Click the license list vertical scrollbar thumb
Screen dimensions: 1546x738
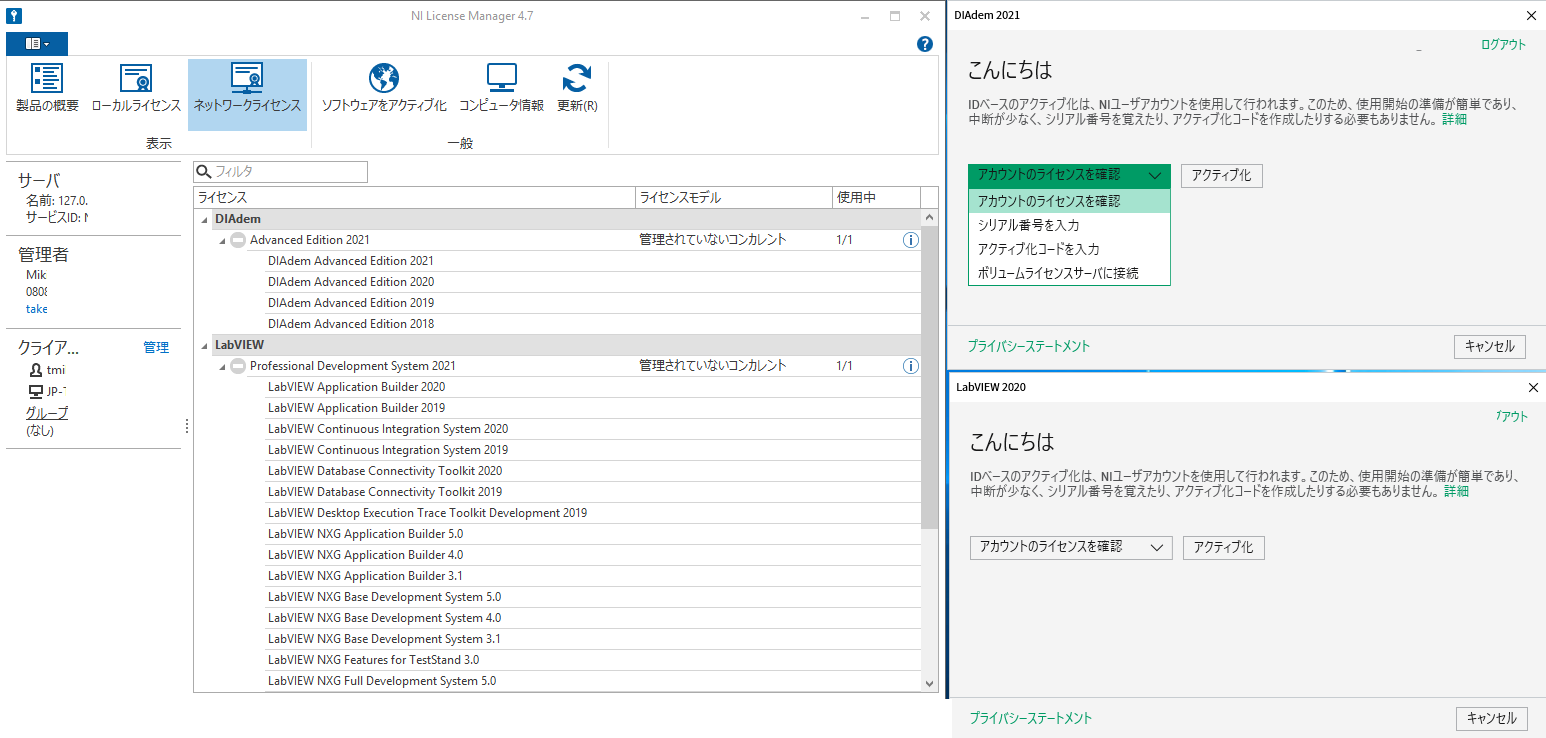pyautogui.click(x=929, y=377)
